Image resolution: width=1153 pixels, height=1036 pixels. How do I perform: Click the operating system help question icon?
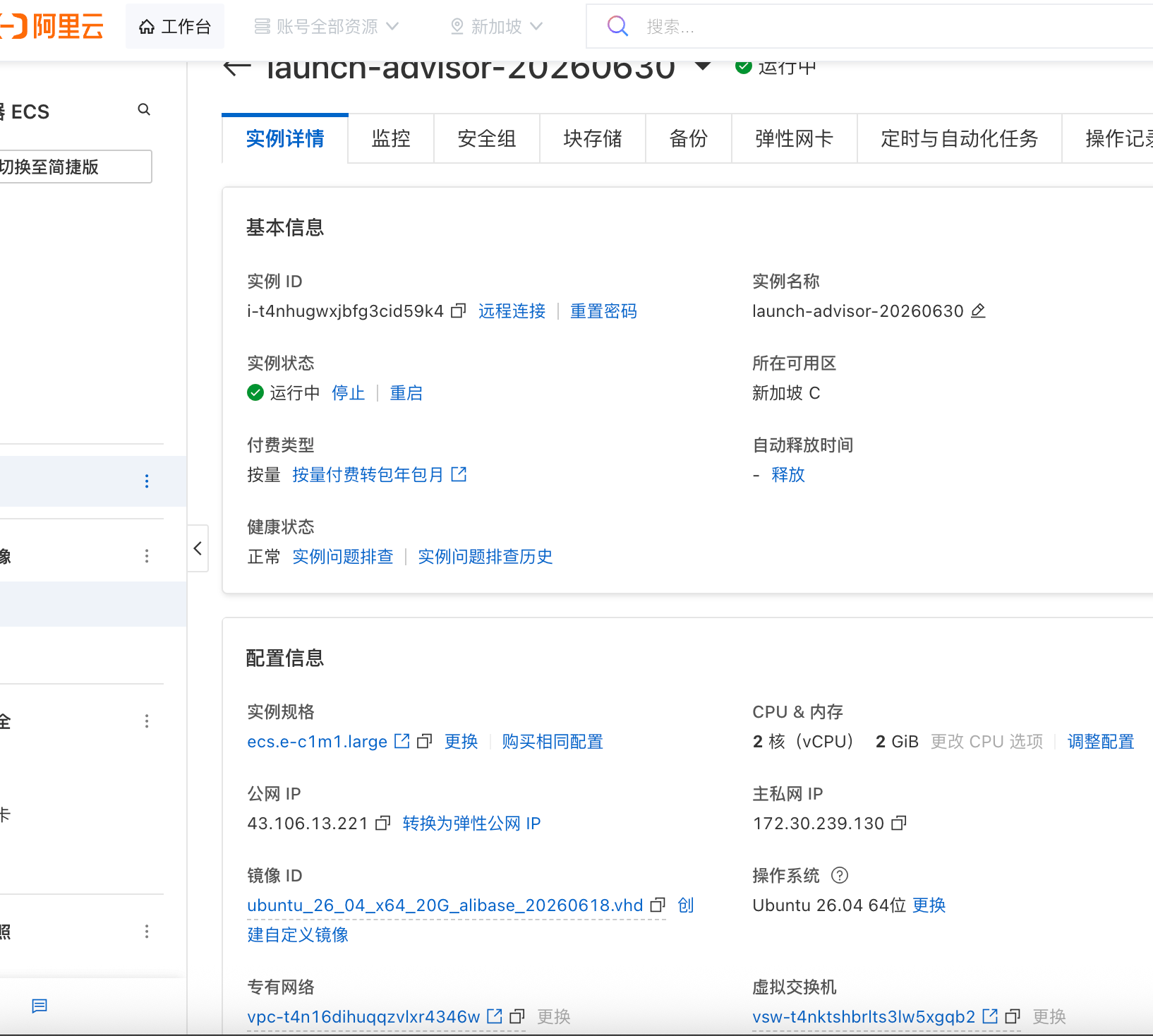tap(840, 875)
